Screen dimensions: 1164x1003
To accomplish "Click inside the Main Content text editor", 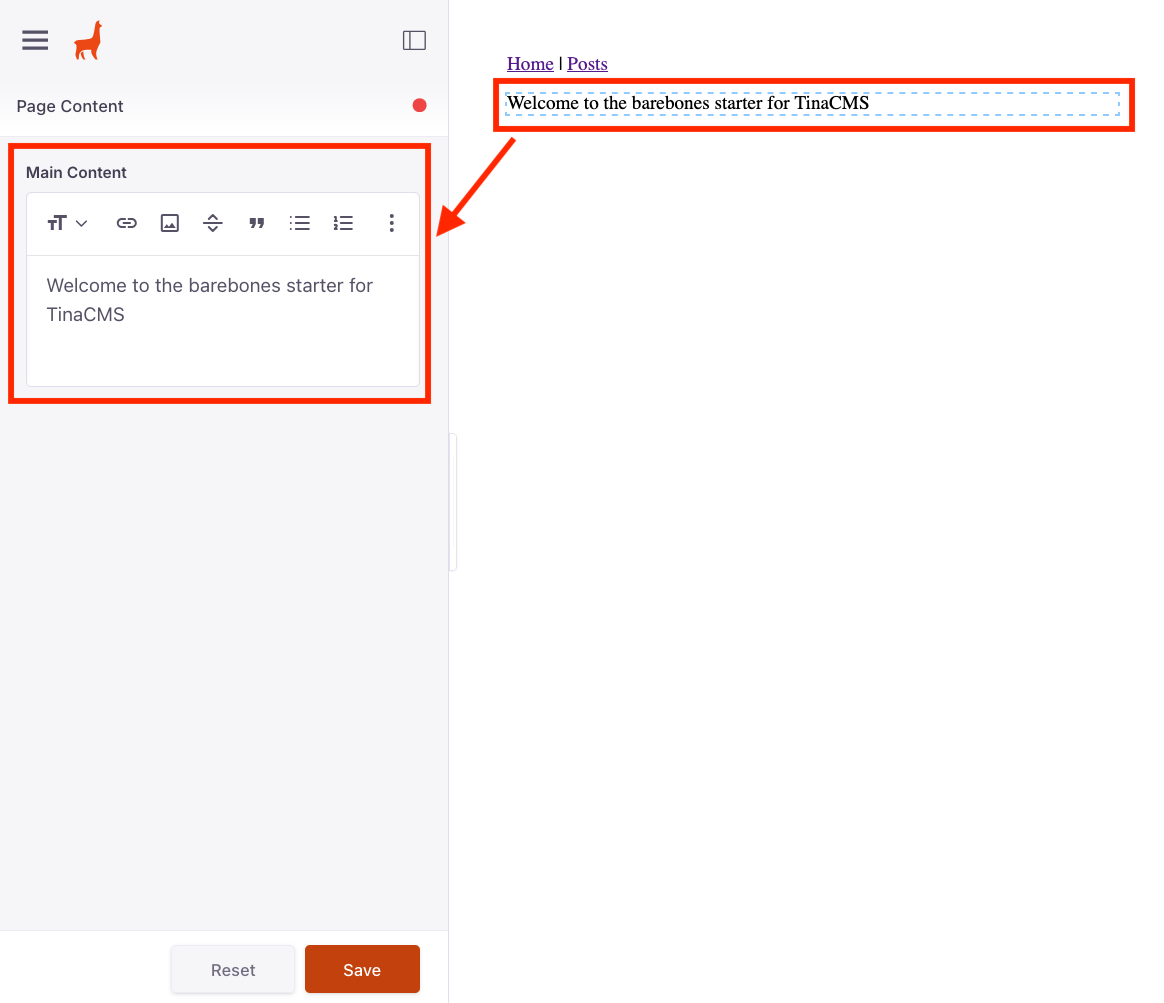I will 222,319.
